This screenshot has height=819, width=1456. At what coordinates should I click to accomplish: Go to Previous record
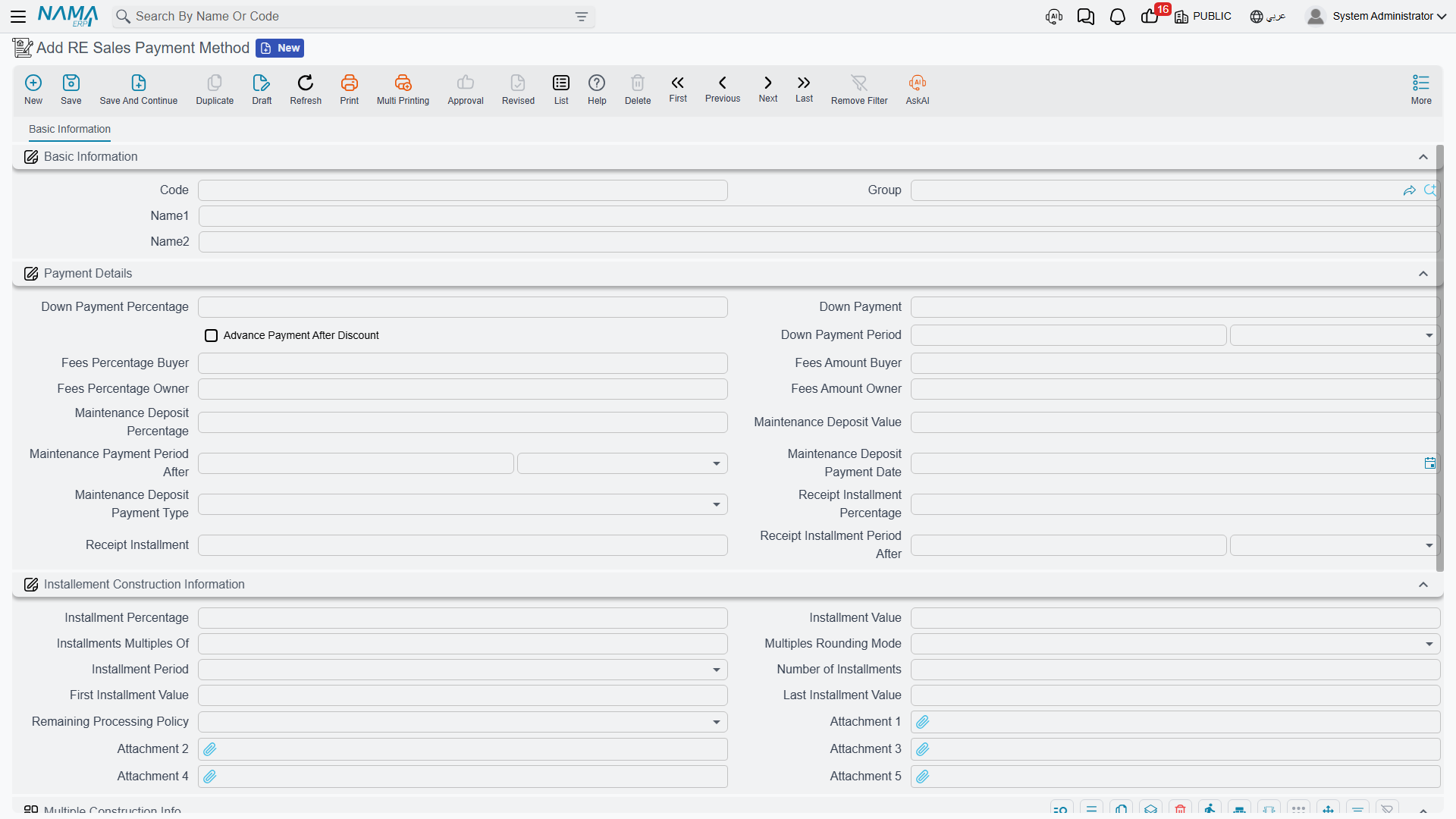click(723, 89)
